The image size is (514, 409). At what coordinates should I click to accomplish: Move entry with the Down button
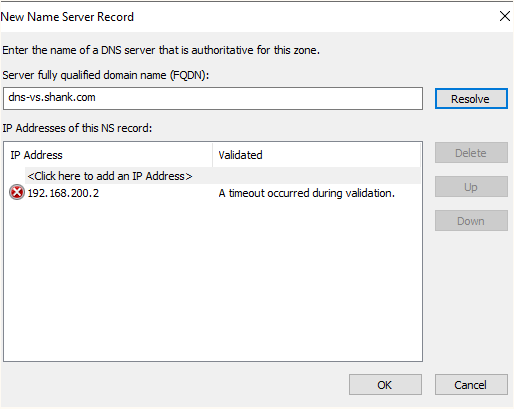point(471,221)
